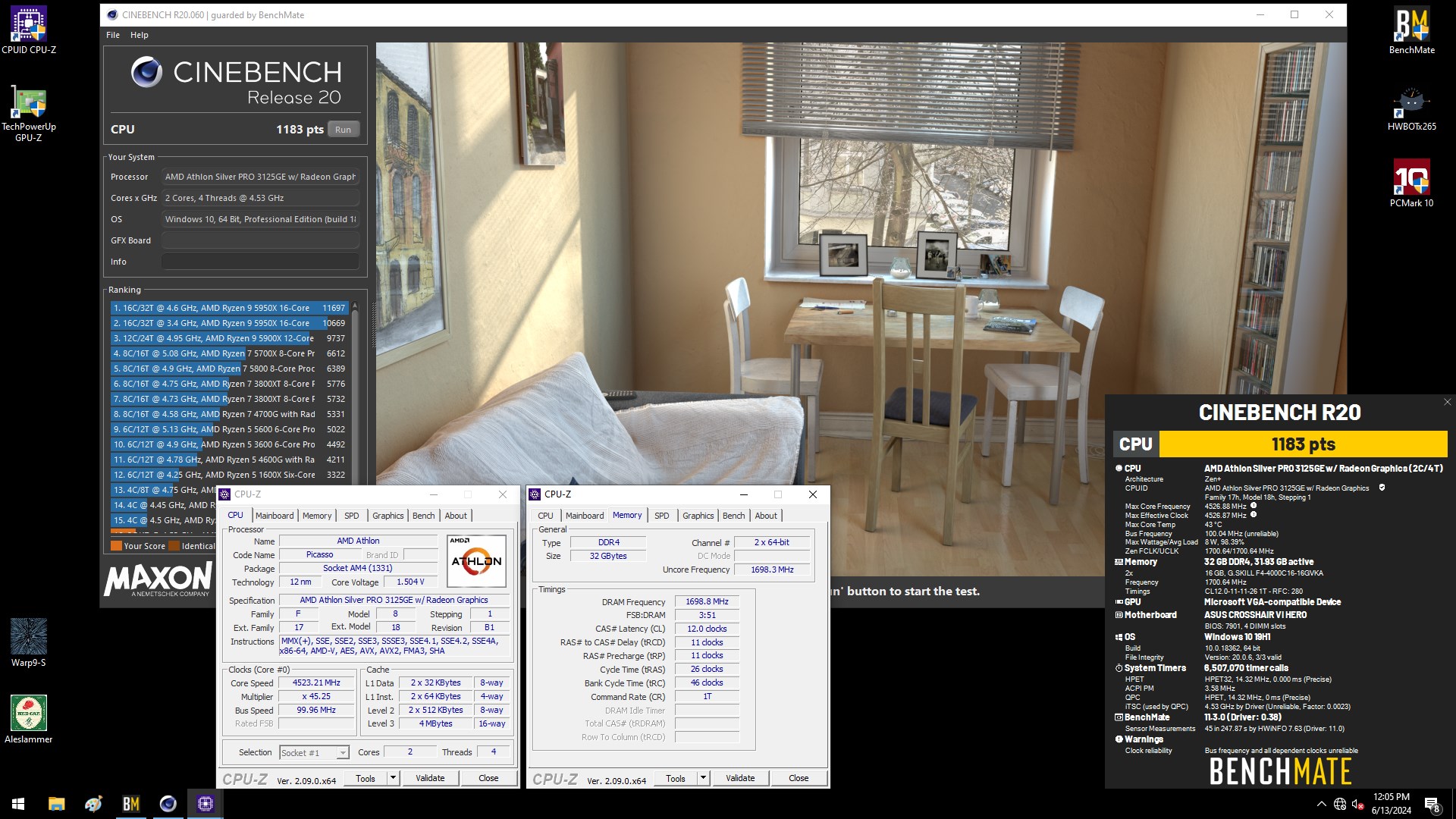Click the Identical System color swatch
The width and height of the screenshot is (1456, 819).
coord(174,546)
